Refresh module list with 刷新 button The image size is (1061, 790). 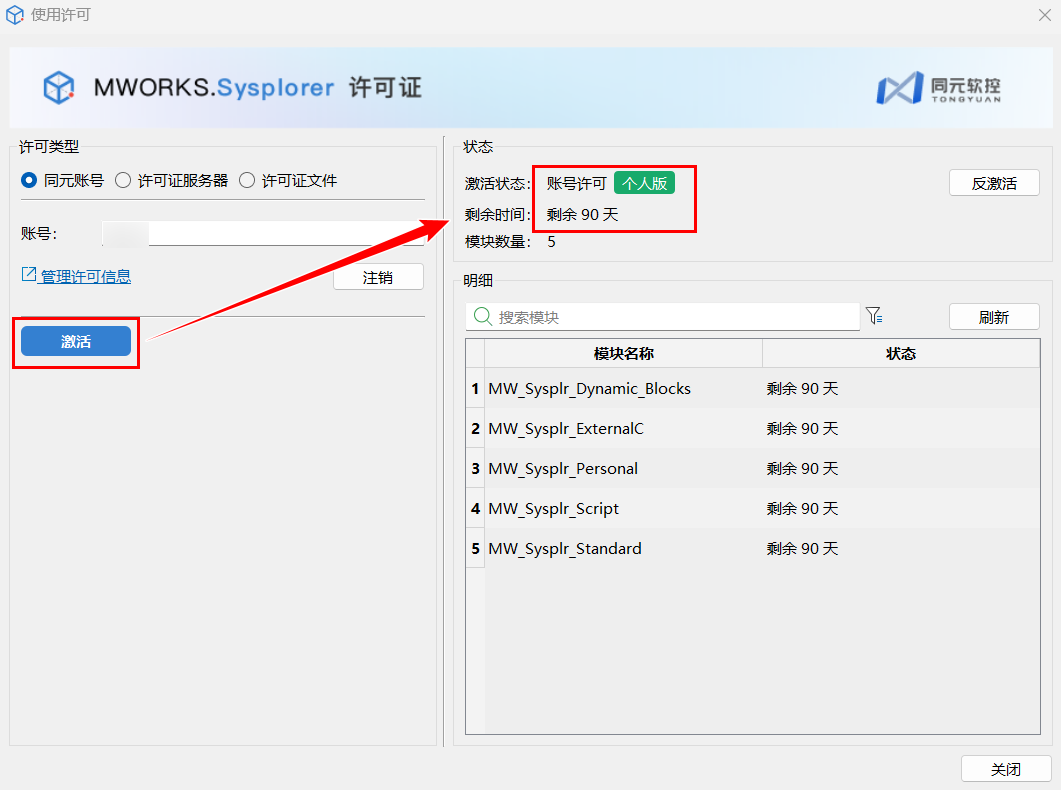click(994, 317)
